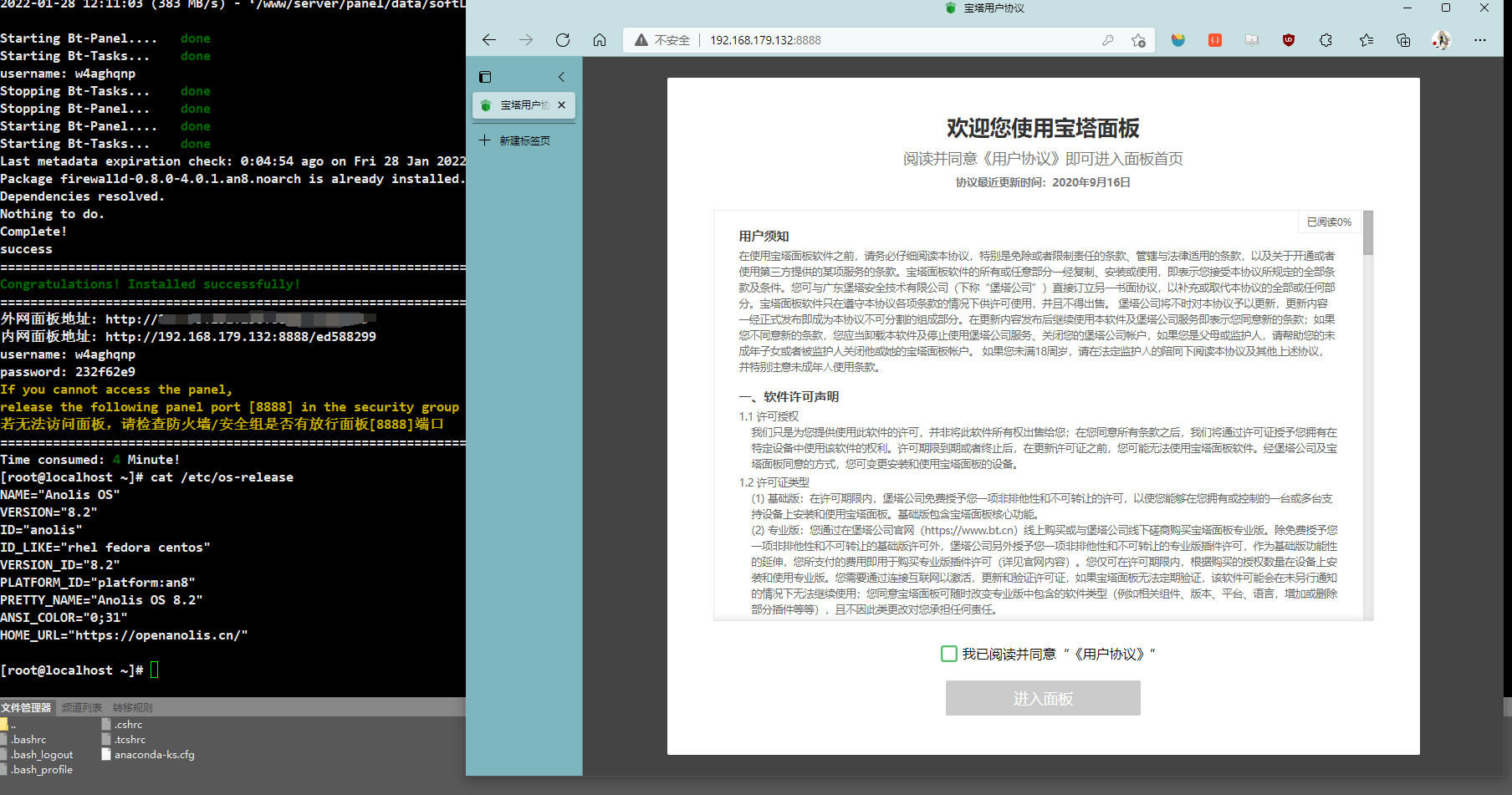Screen dimensions: 1512x795
Task: Check 我已阅读并同意 用户协议 checkbox
Action: 949,654
